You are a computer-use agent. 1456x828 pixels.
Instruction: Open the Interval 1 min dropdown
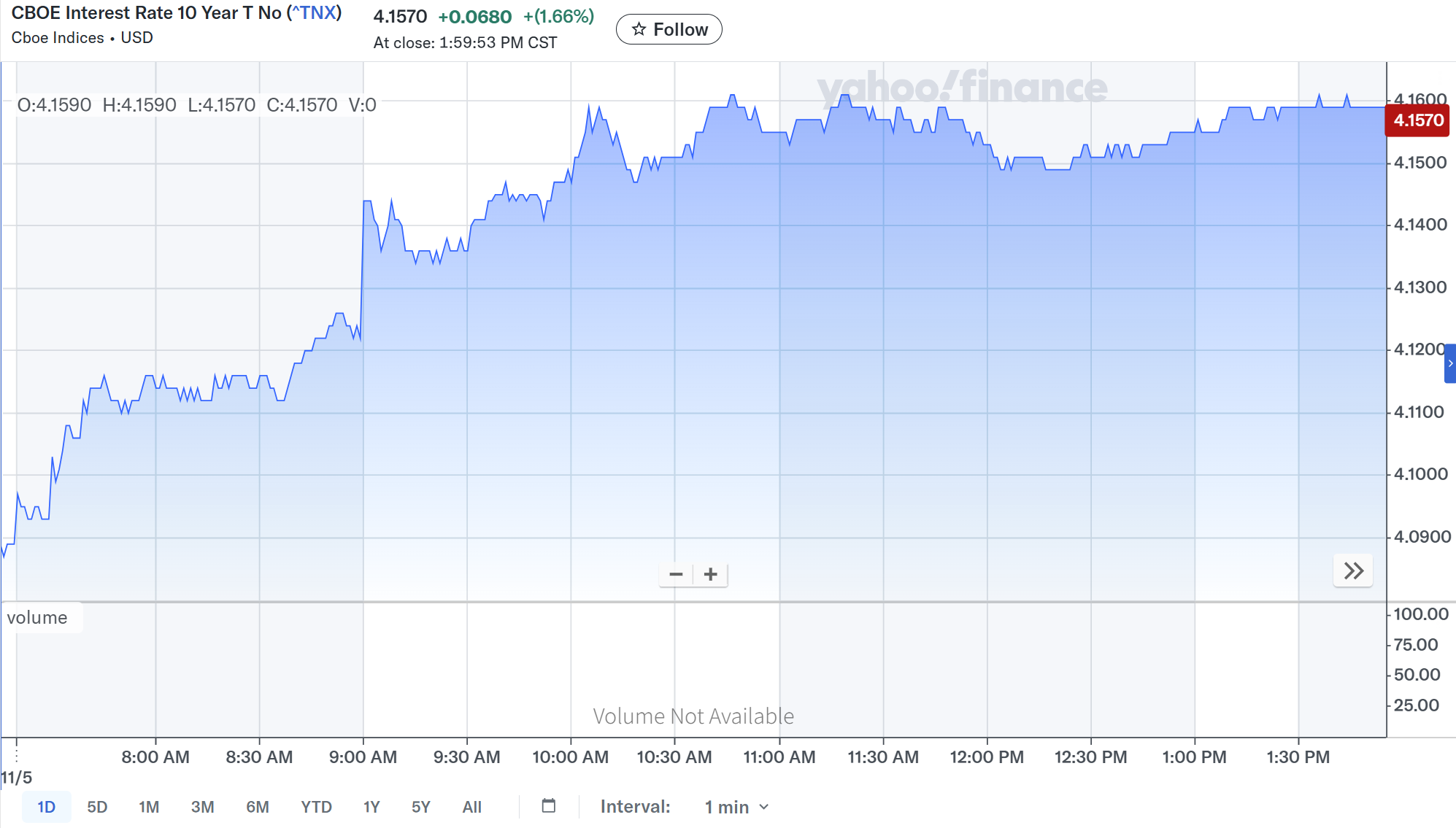[x=736, y=807]
